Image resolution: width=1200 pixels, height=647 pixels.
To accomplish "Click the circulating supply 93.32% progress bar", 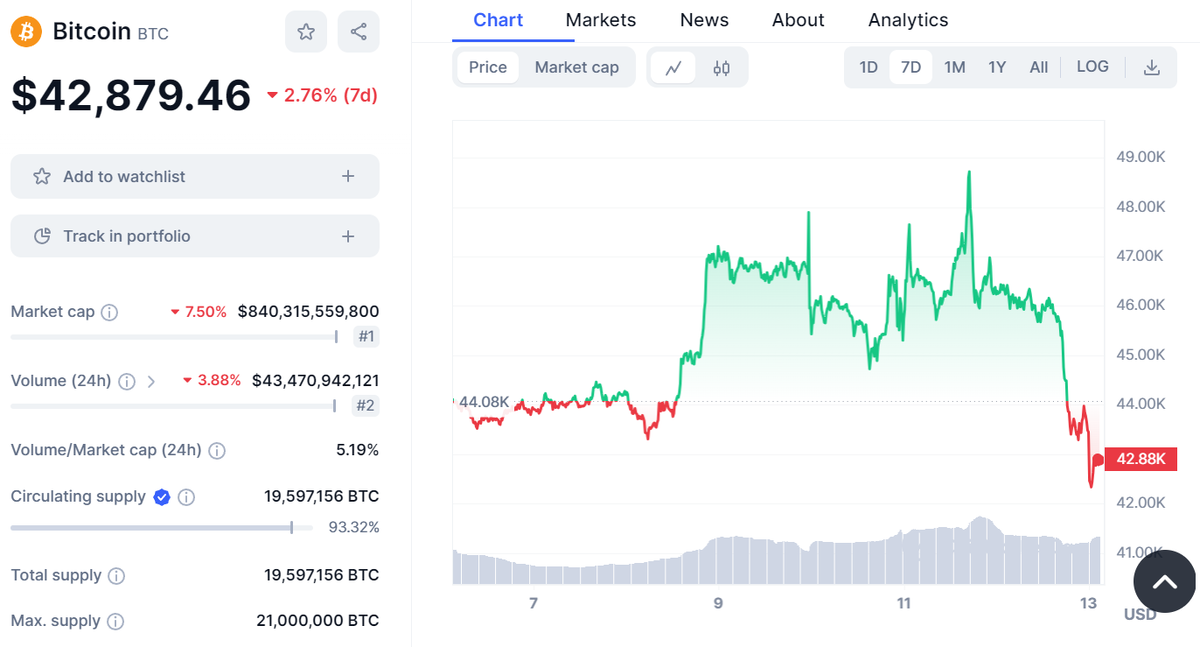I will tap(162, 527).
